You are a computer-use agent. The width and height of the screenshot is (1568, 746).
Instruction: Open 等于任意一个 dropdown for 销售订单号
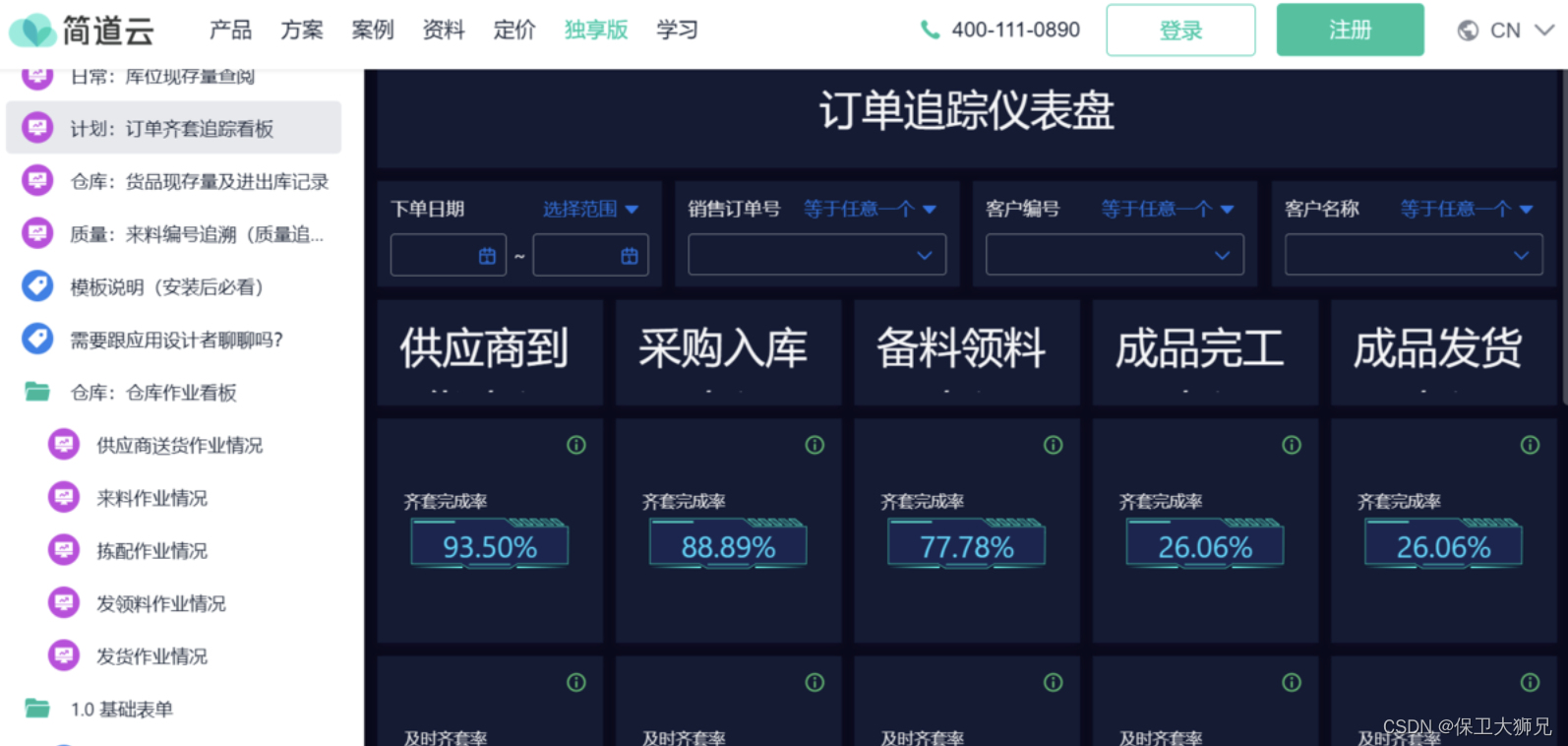point(870,209)
